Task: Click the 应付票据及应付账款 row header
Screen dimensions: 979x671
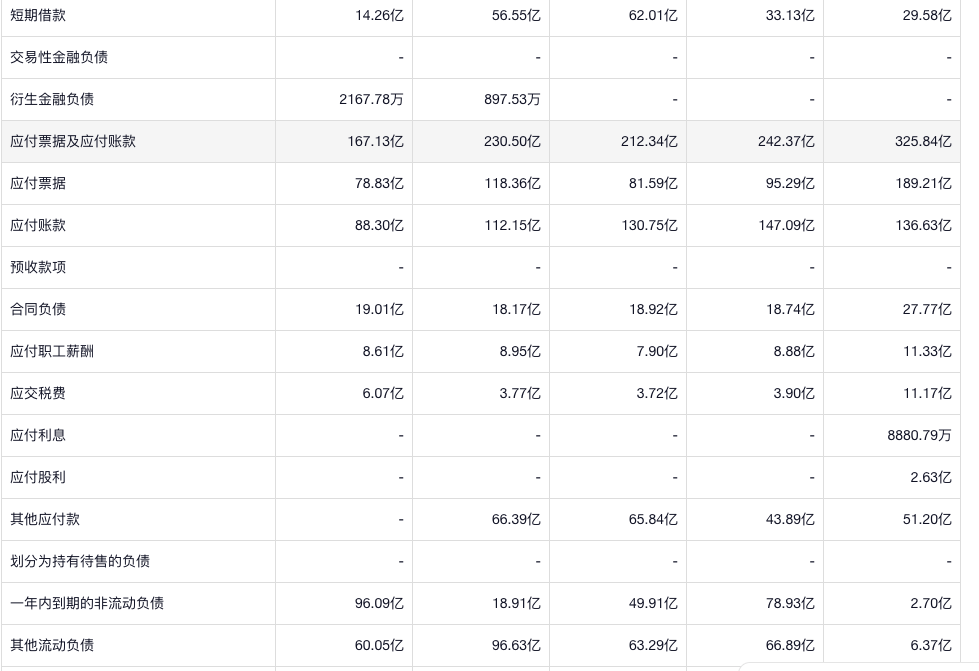Action: click(73, 141)
